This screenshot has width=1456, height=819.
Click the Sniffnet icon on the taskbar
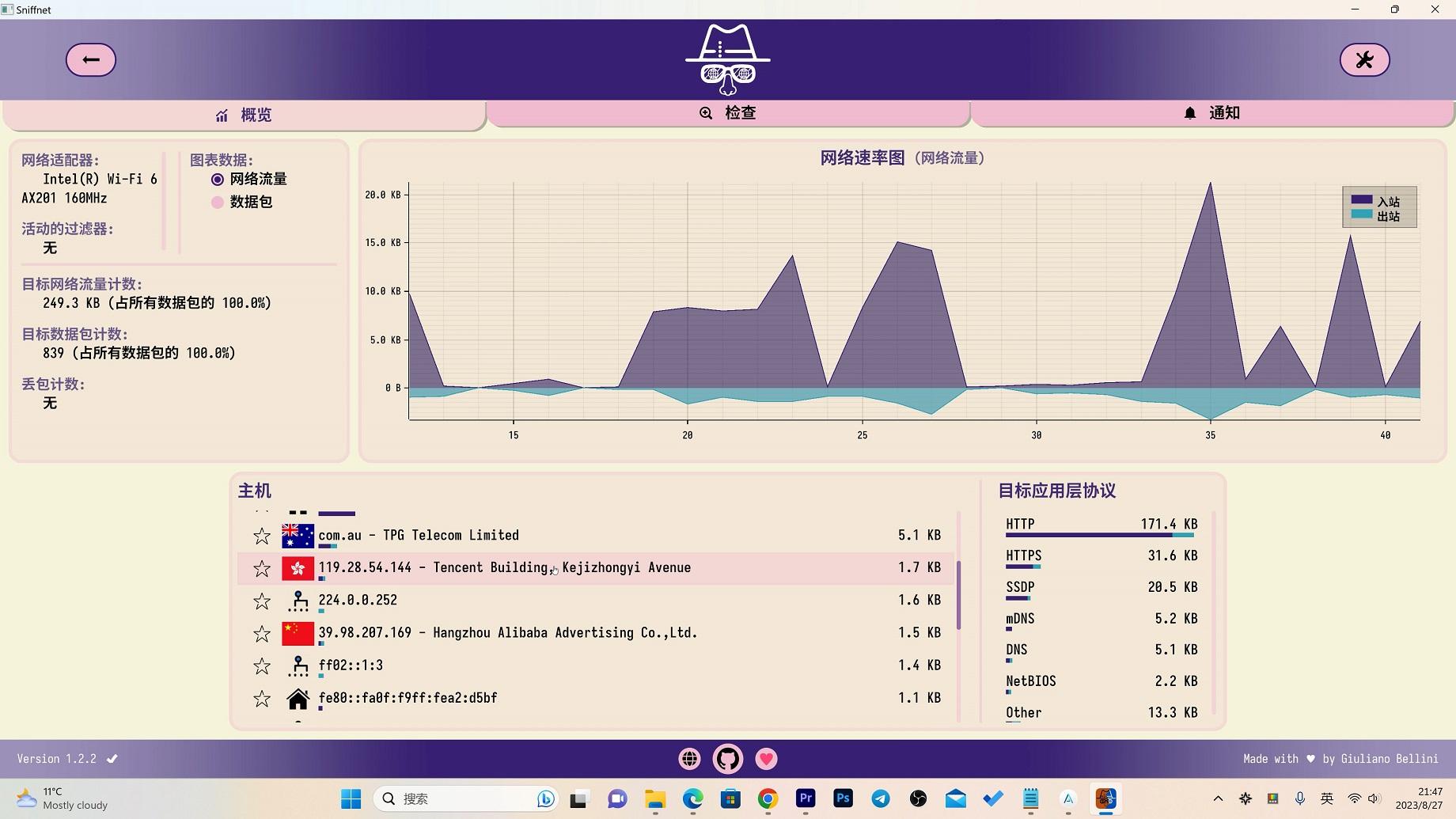[x=1105, y=799]
